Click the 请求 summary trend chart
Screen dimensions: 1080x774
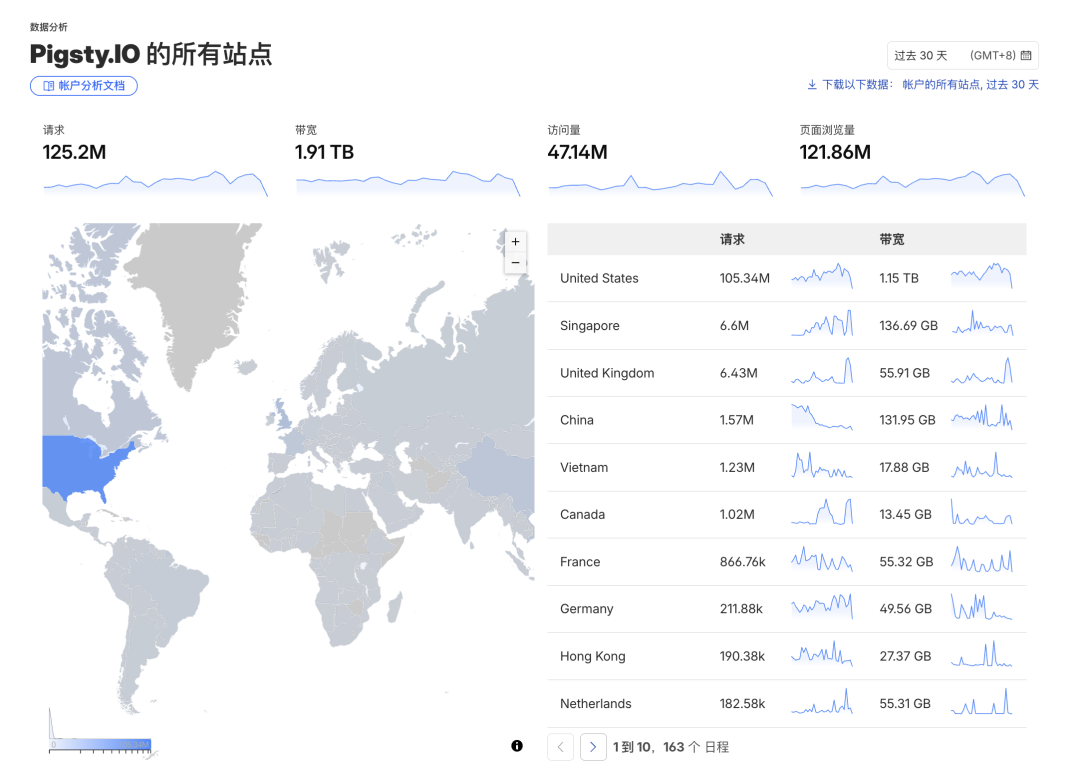(x=156, y=184)
